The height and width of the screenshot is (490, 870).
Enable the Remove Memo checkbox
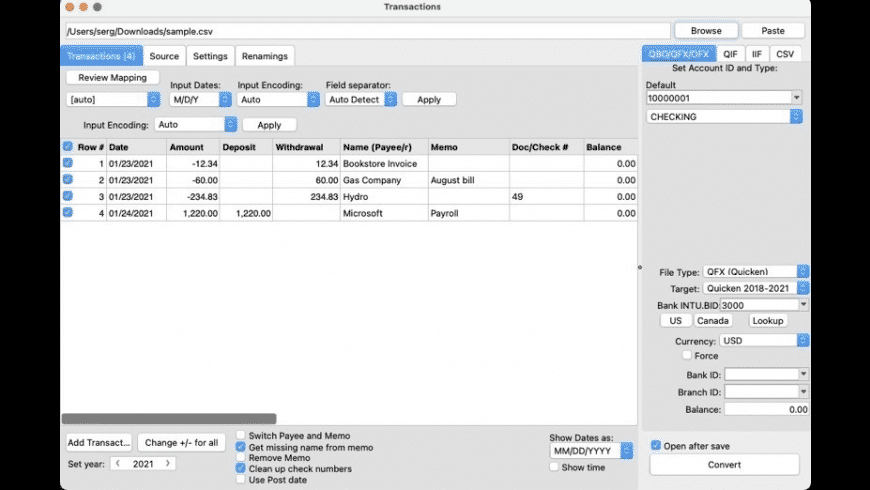tap(240, 457)
